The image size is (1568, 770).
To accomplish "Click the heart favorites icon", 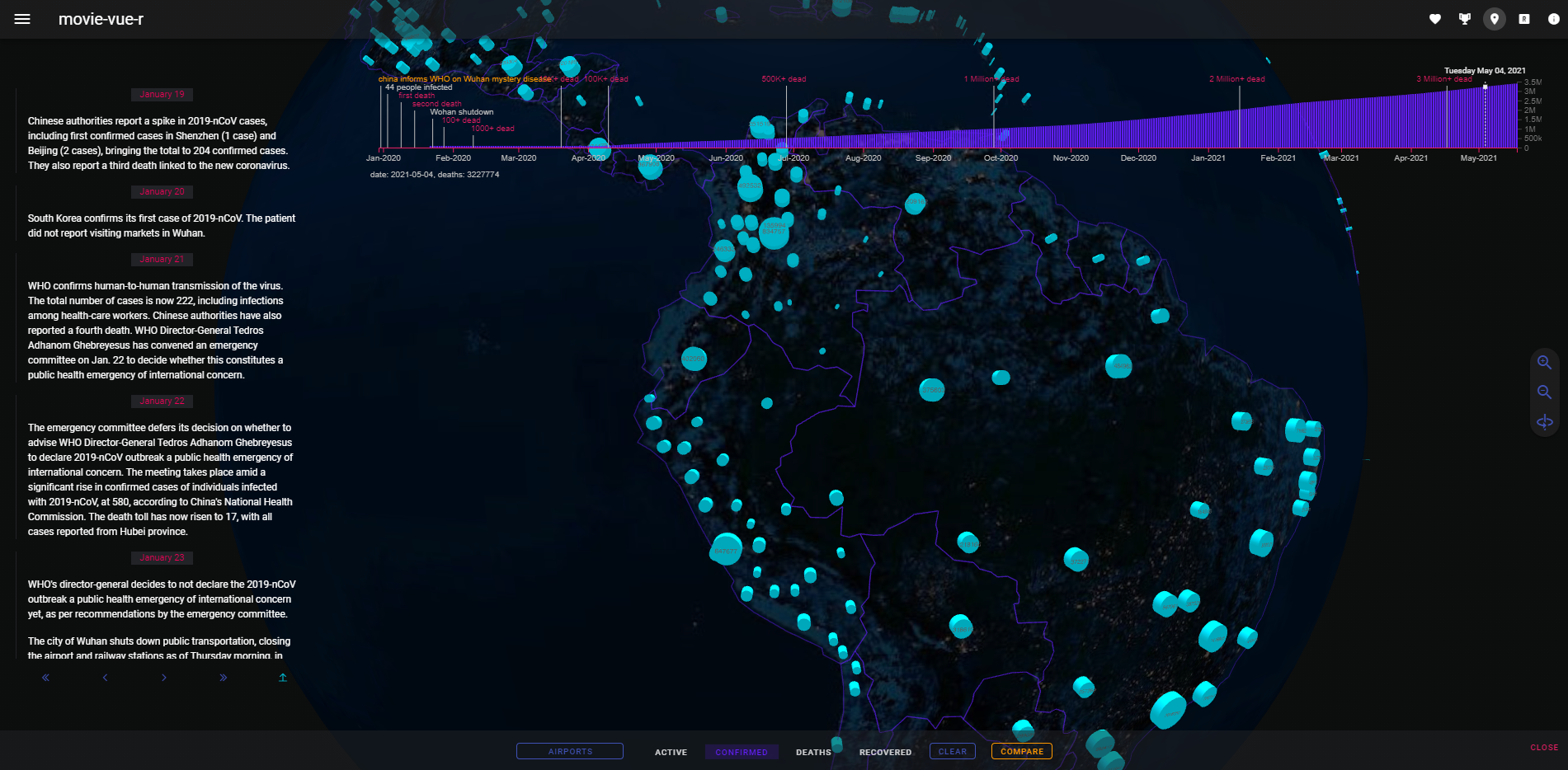I will pos(1435,19).
